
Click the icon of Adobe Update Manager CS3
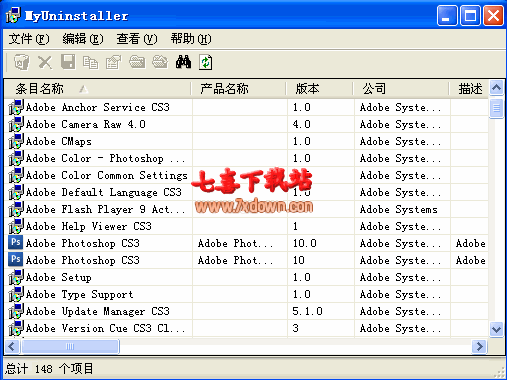tap(16, 311)
